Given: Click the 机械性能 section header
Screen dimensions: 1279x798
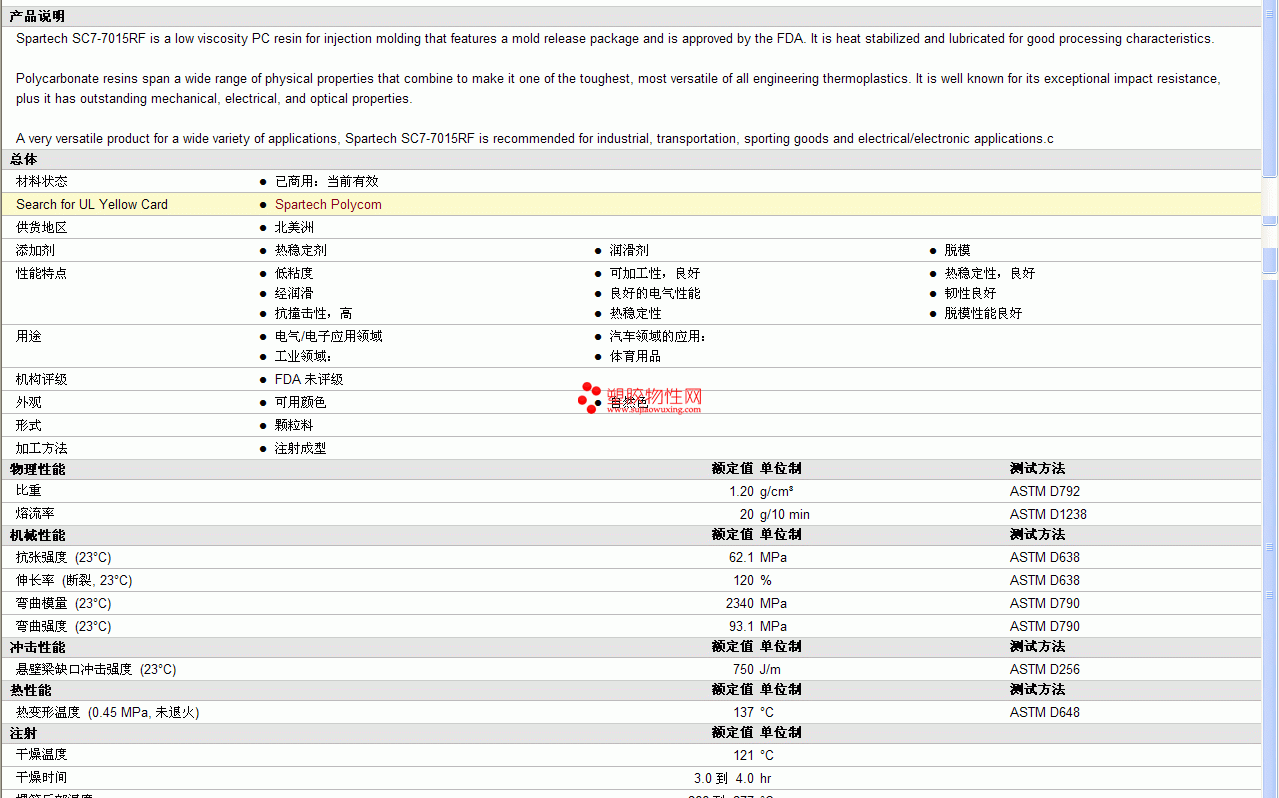Looking at the screenshot, I should tap(38, 535).
